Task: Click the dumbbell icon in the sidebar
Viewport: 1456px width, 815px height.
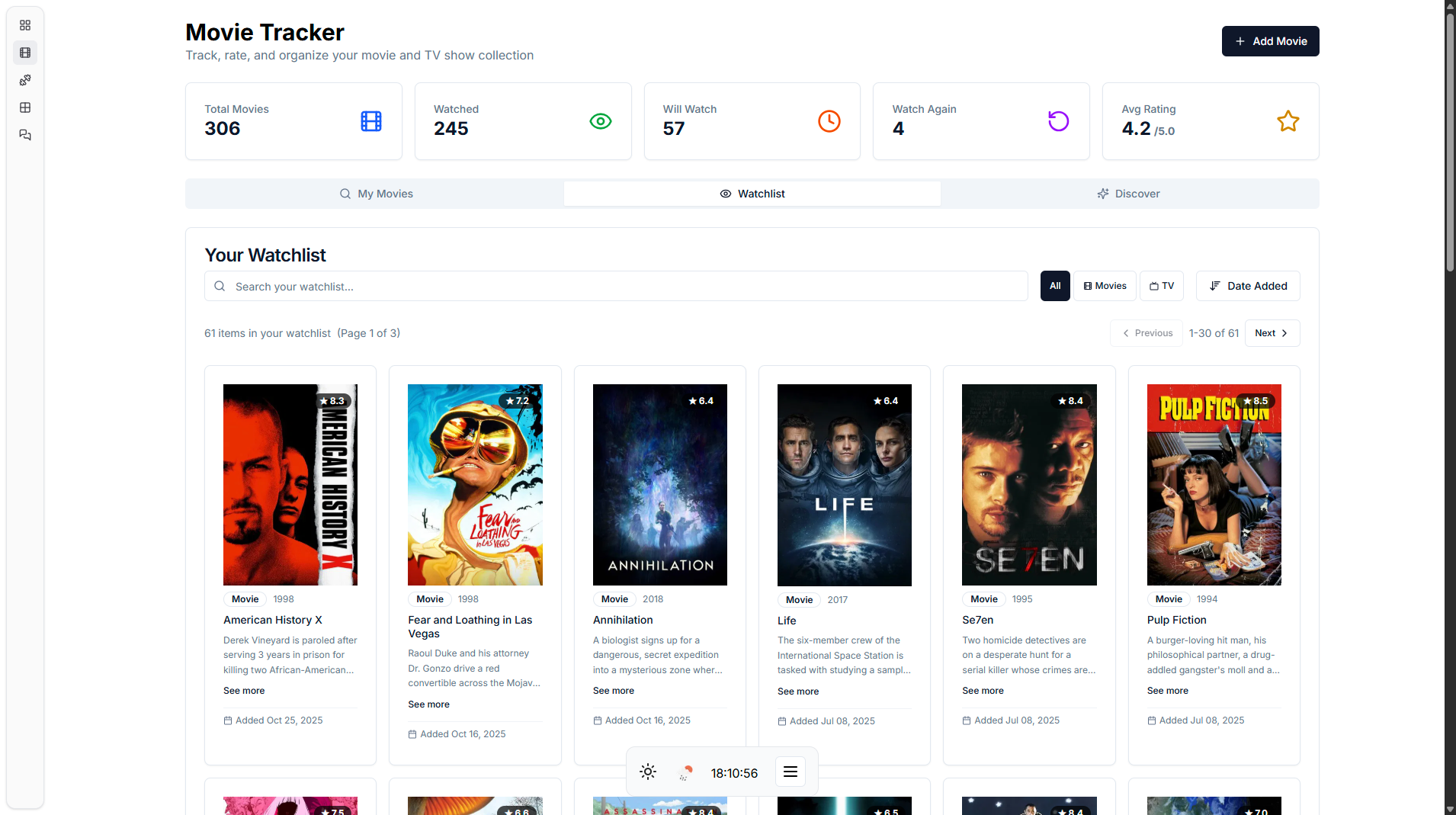Action: (25, 80)
